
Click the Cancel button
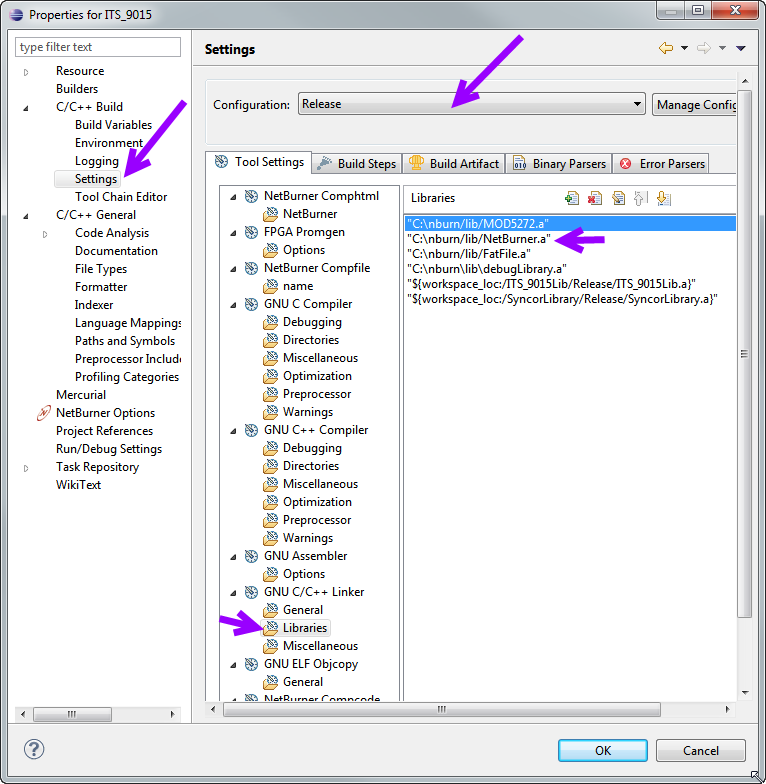[700, 750]
